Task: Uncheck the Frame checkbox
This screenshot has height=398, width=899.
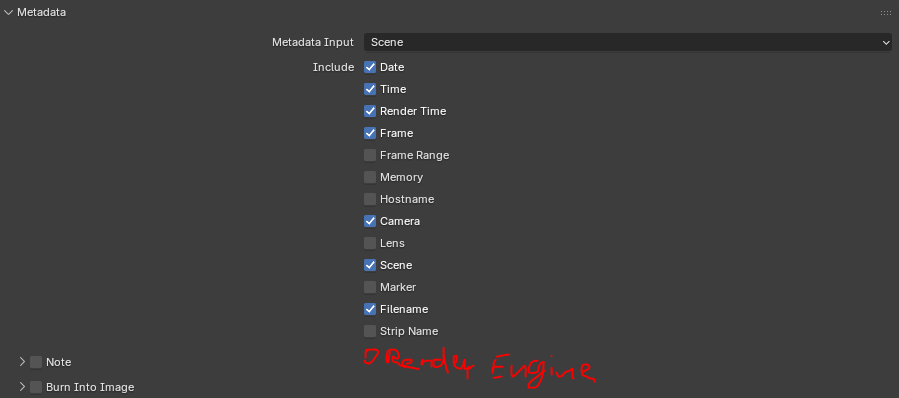Action: (370, 133)
